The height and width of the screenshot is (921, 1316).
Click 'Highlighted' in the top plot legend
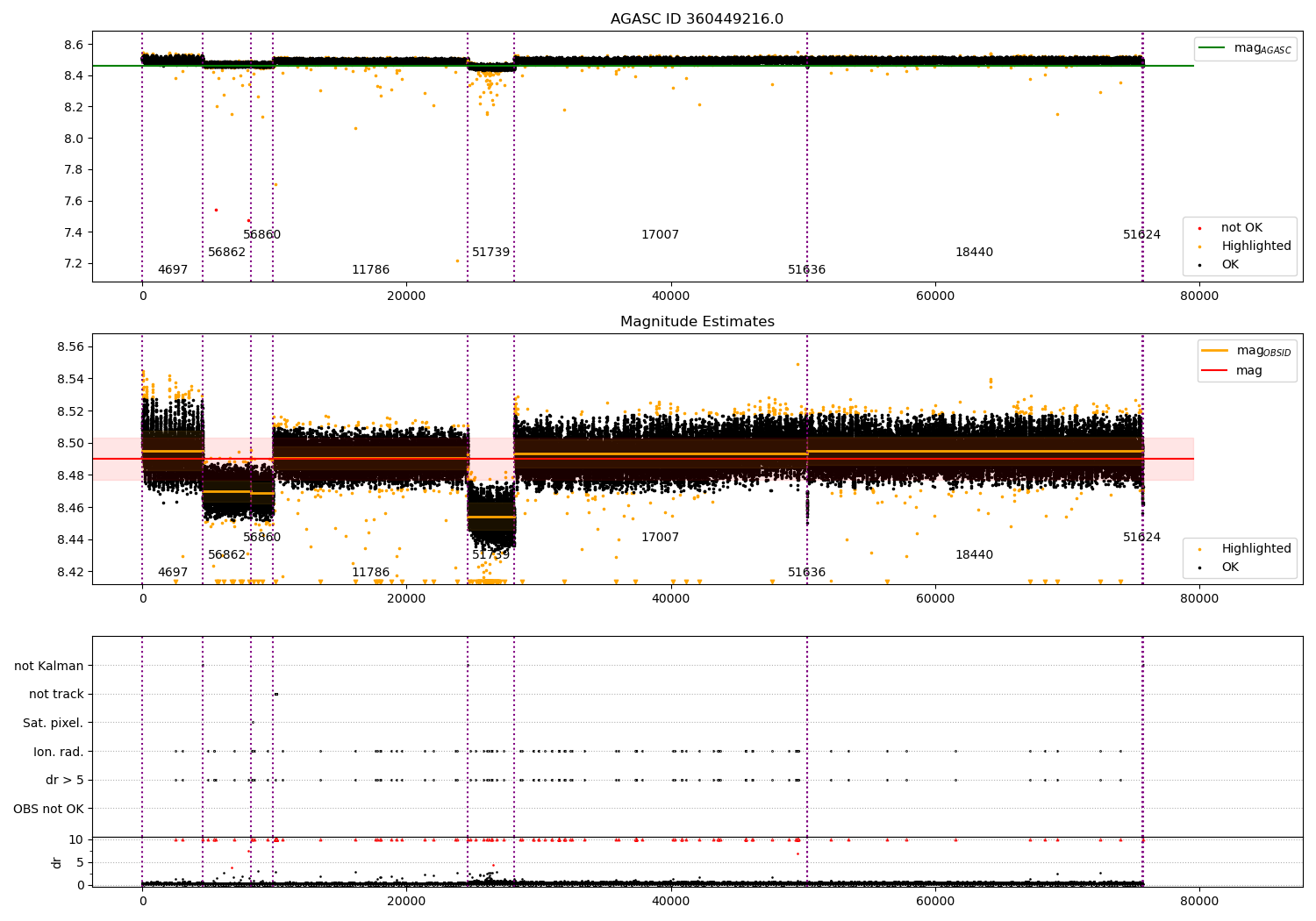point(1256,246)
